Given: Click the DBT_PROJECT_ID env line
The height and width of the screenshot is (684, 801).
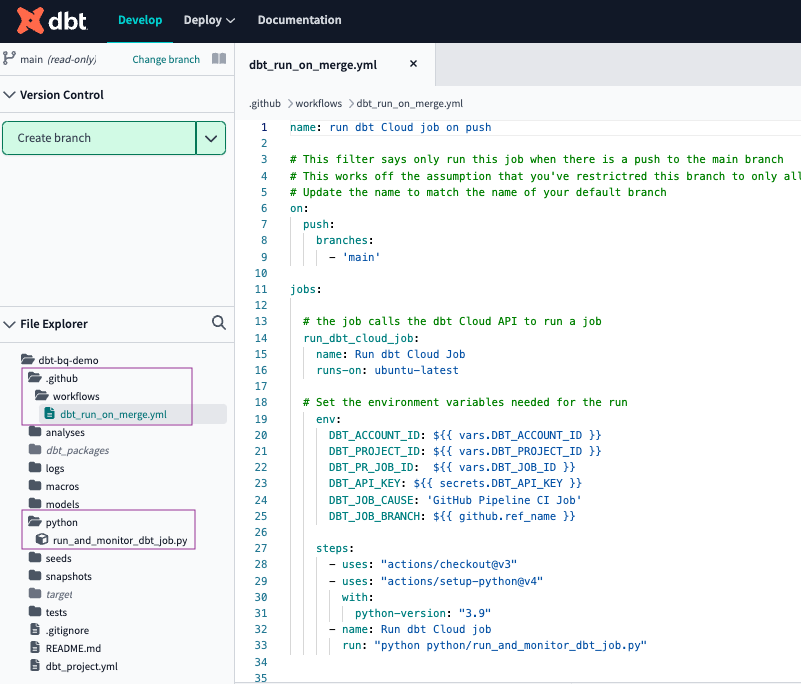Looking at the screenshot, I should pyautogui.click(x=465, y=451).
